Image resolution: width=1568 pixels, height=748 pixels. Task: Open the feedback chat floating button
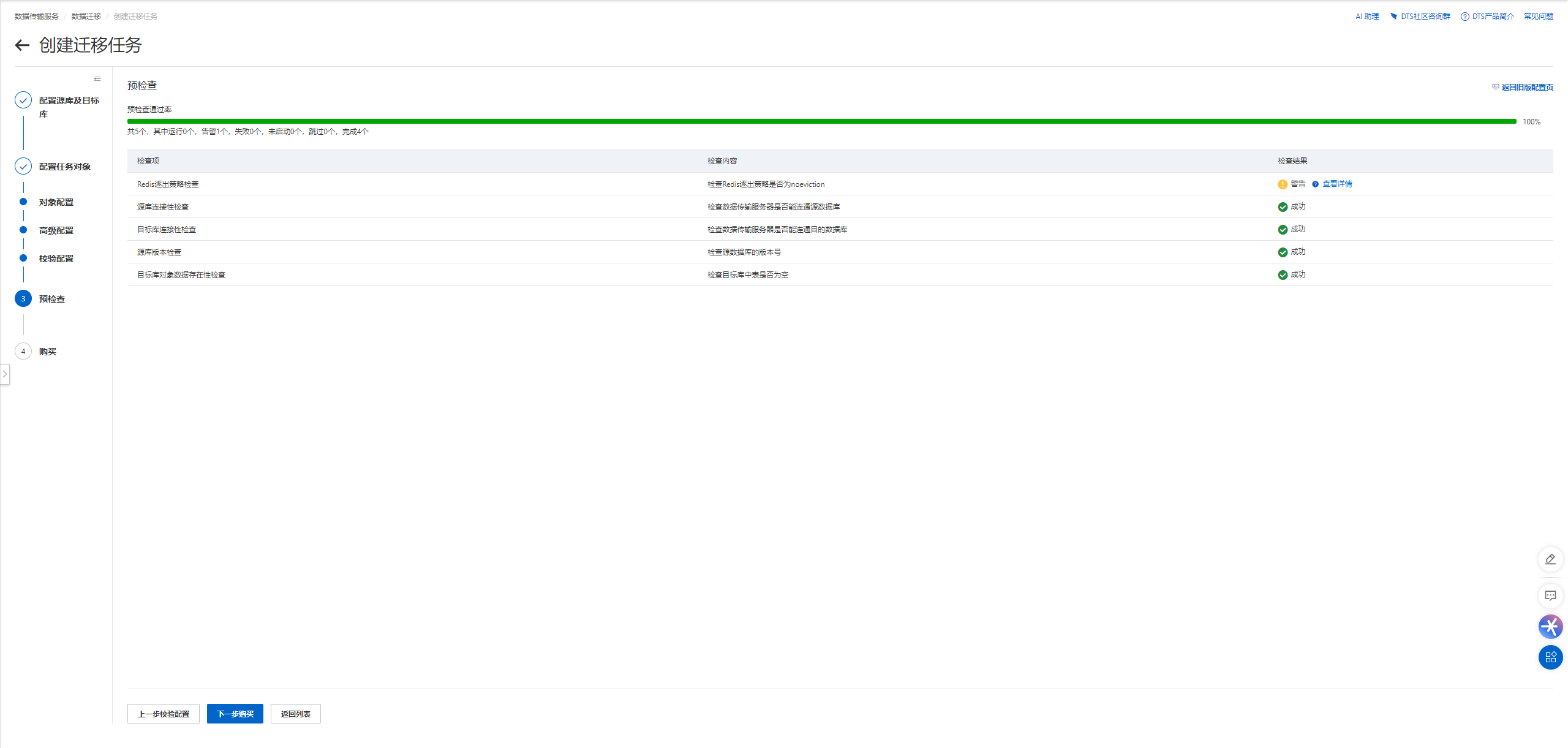(1550, 595)
